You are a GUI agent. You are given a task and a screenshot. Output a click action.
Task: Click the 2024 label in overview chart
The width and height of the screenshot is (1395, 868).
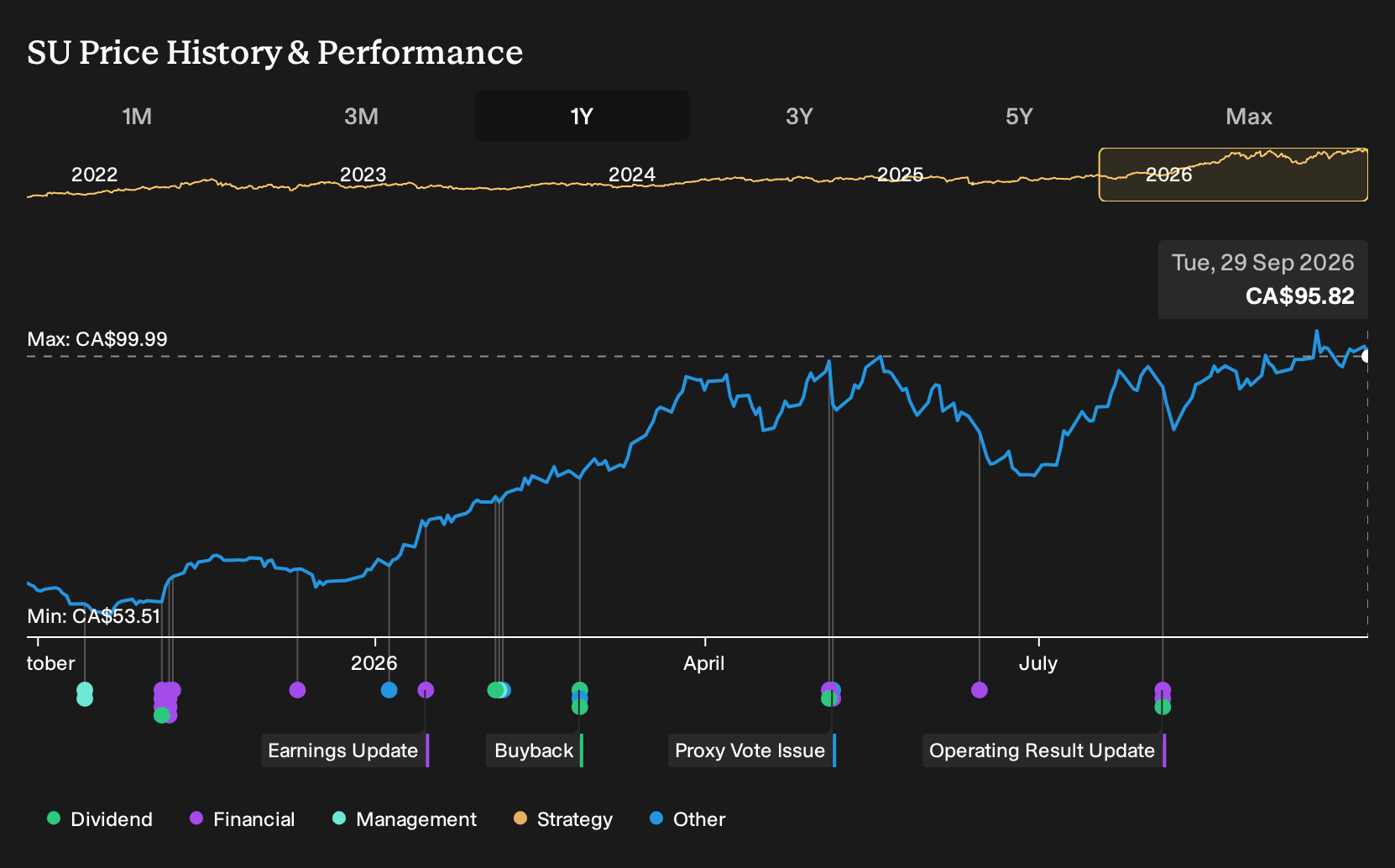631,175
